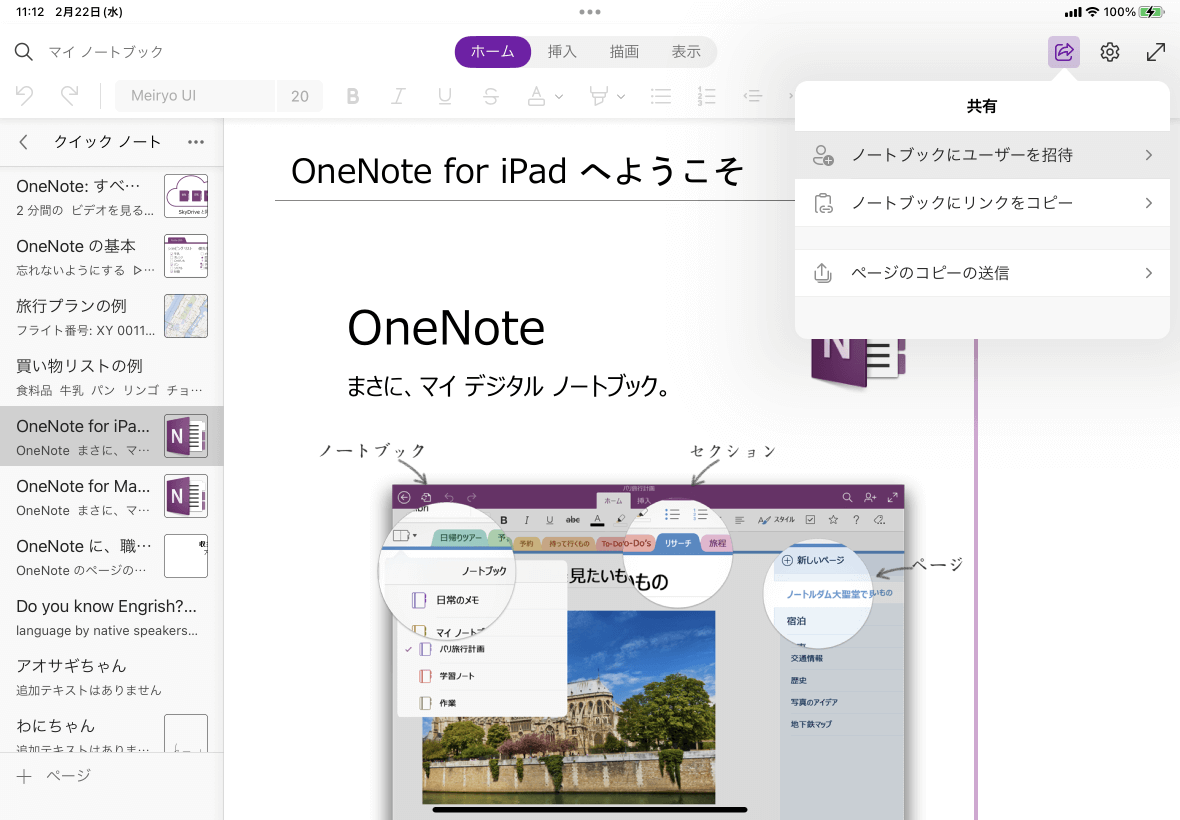1180x820 pixels.
Task: Open the font color dropdown arrow
Action: click(x=558, y=96)
